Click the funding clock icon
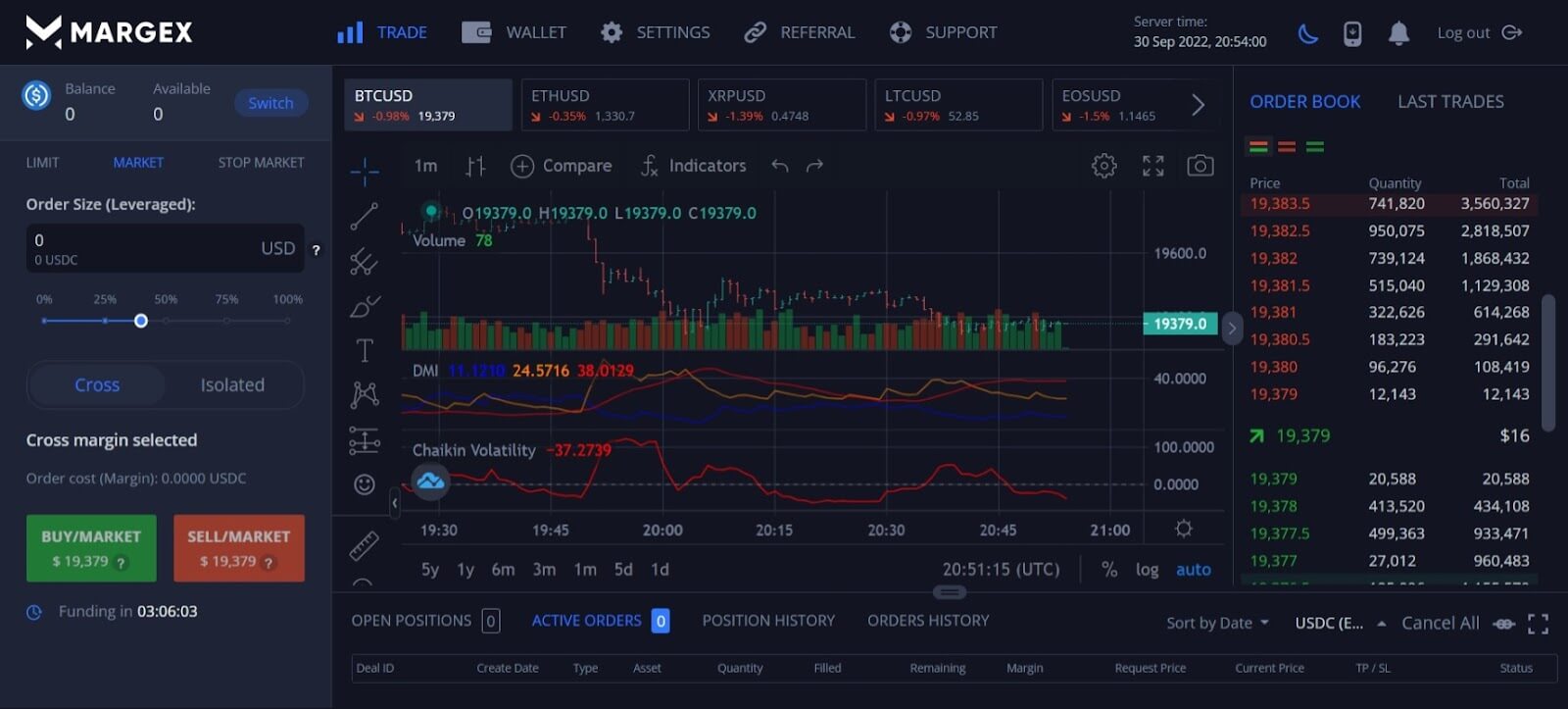The height and width of the screenshot is (709, 1568). coord(34,612)
